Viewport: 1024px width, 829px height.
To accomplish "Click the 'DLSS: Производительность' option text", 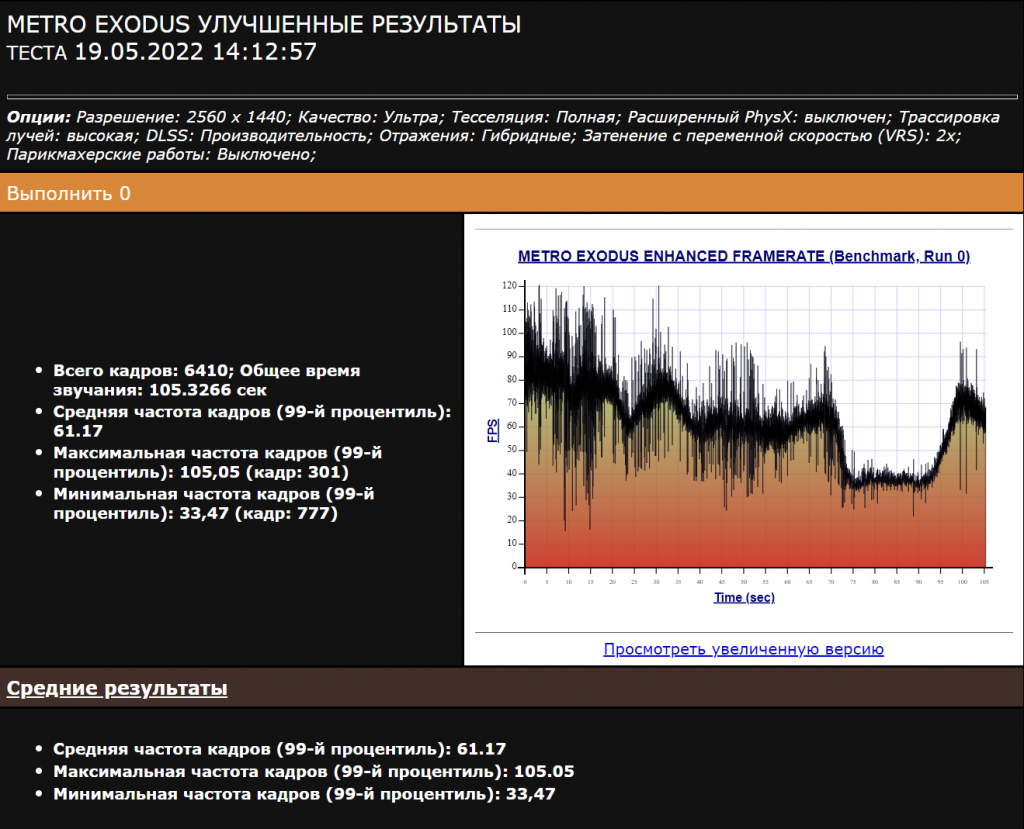I will click(x=257, y=135).
